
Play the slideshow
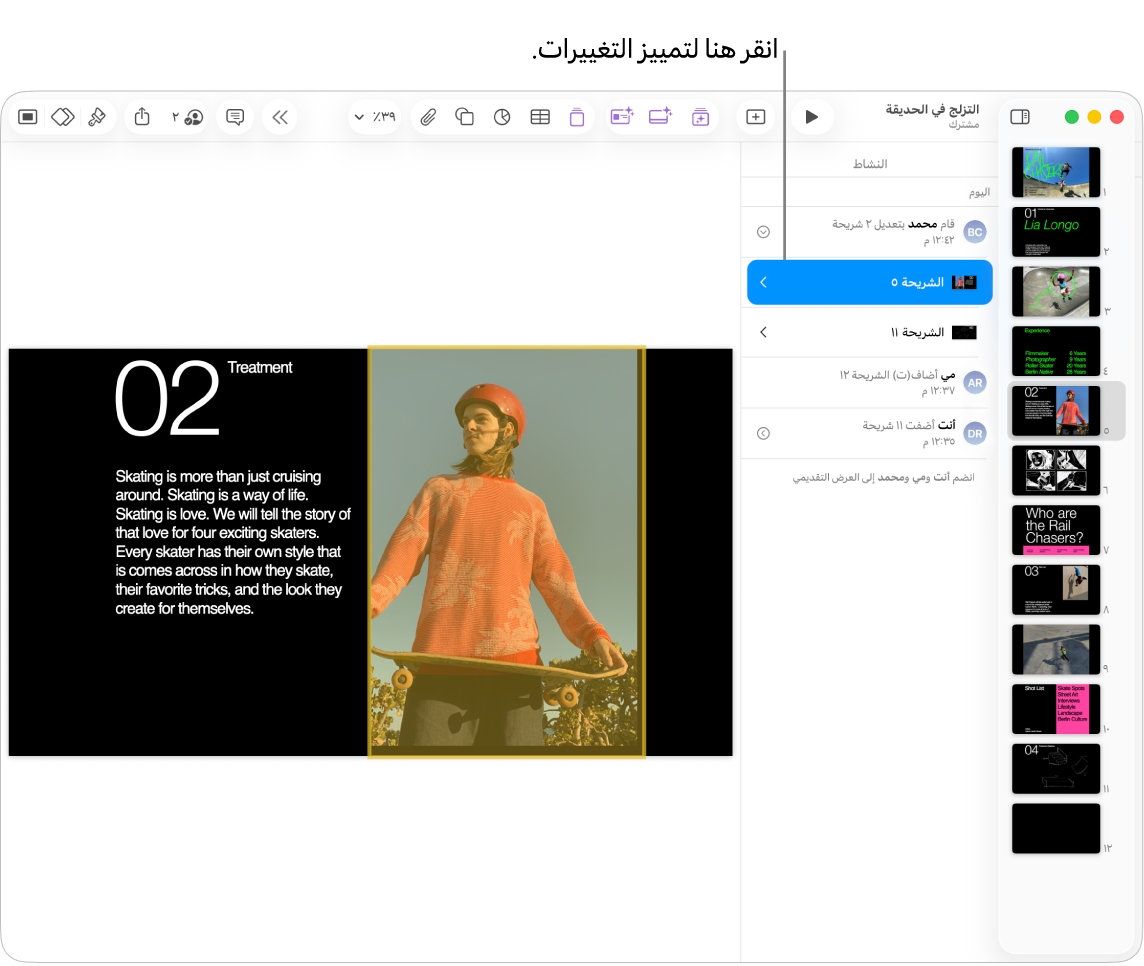811,117
